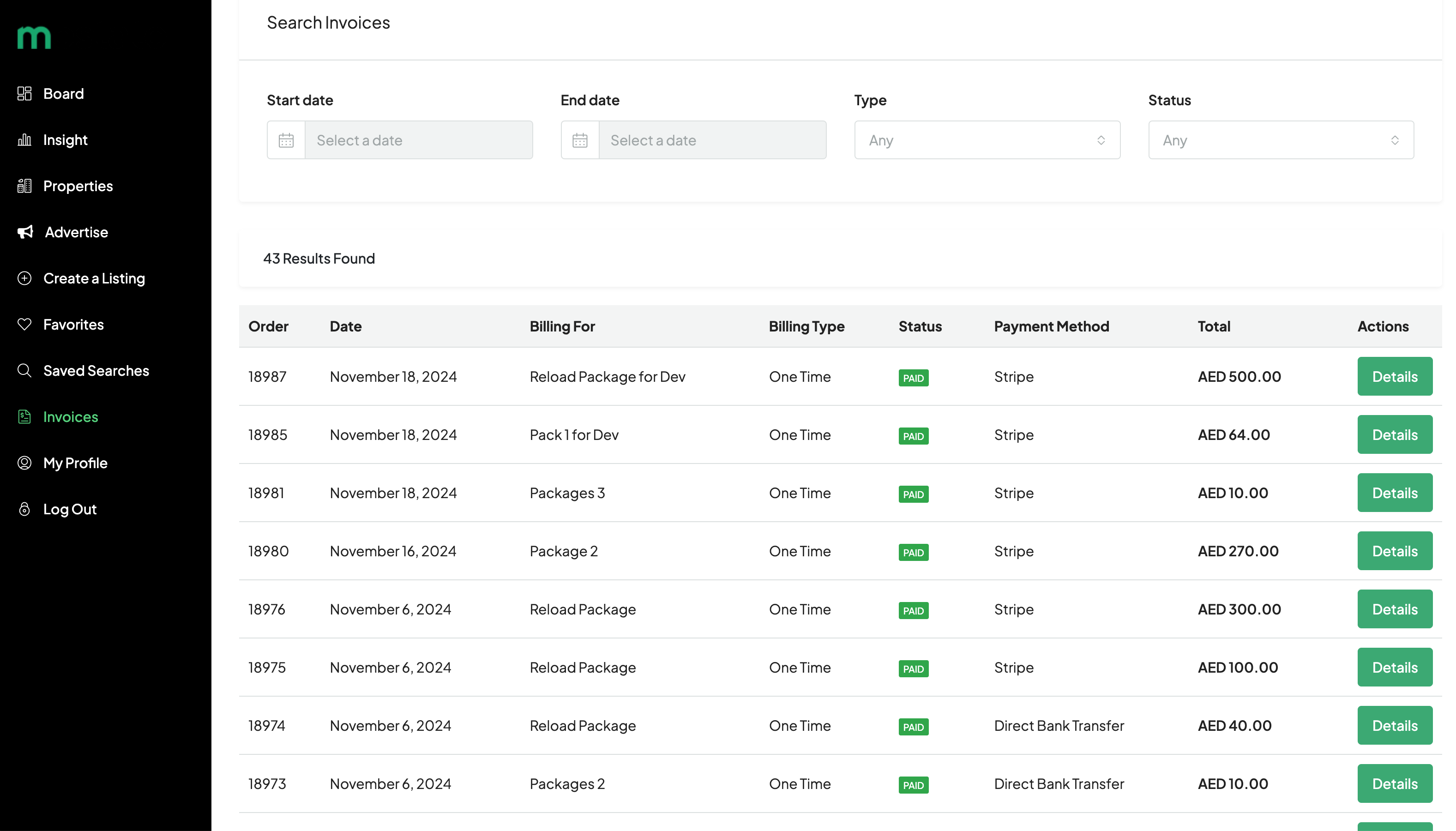Click the End date calendar icon
This screenshot has height=831, width=1456.
[580, 140]
